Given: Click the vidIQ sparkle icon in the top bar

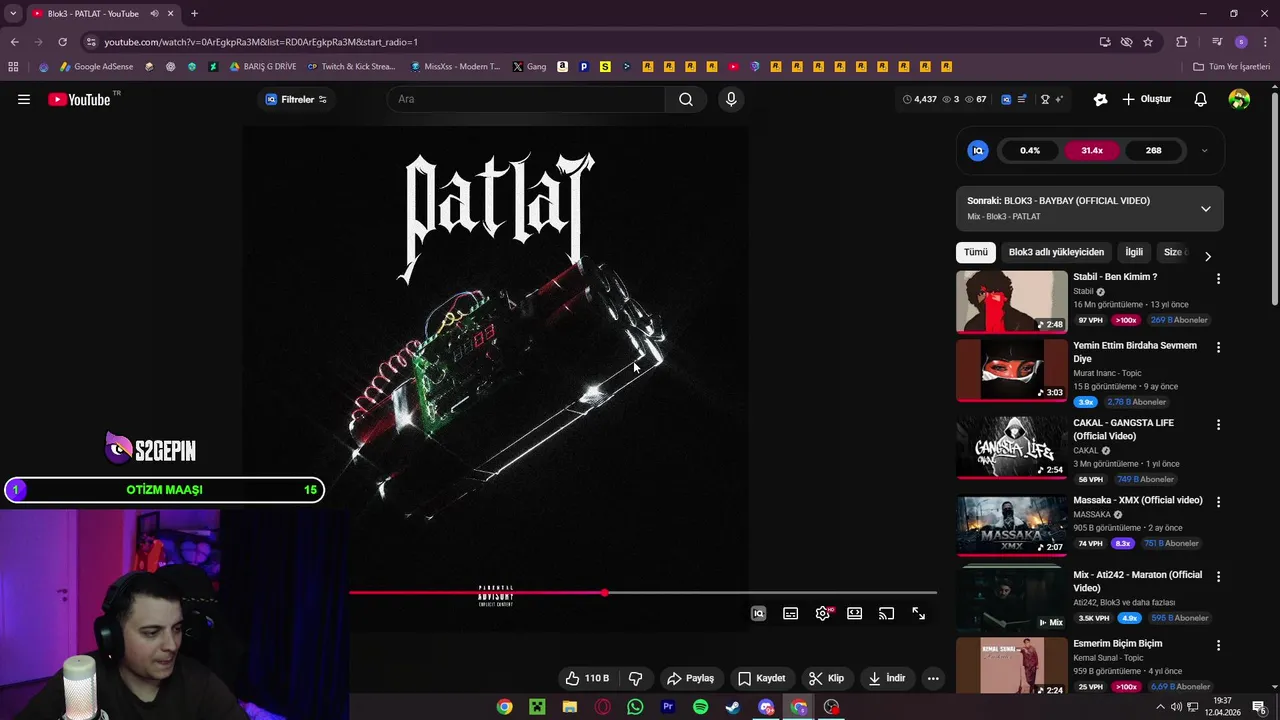Looking at the screenshot, I should pyautogui.click(x=1058, y=99).
